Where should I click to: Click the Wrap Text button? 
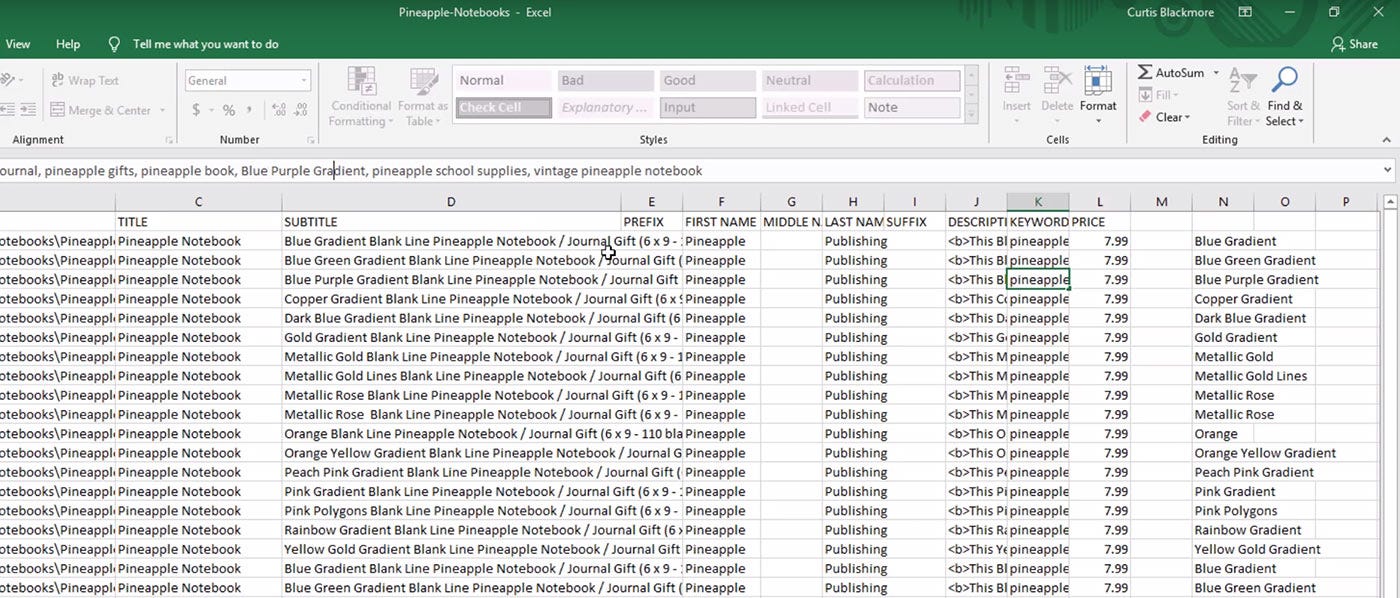coord(85,81)
